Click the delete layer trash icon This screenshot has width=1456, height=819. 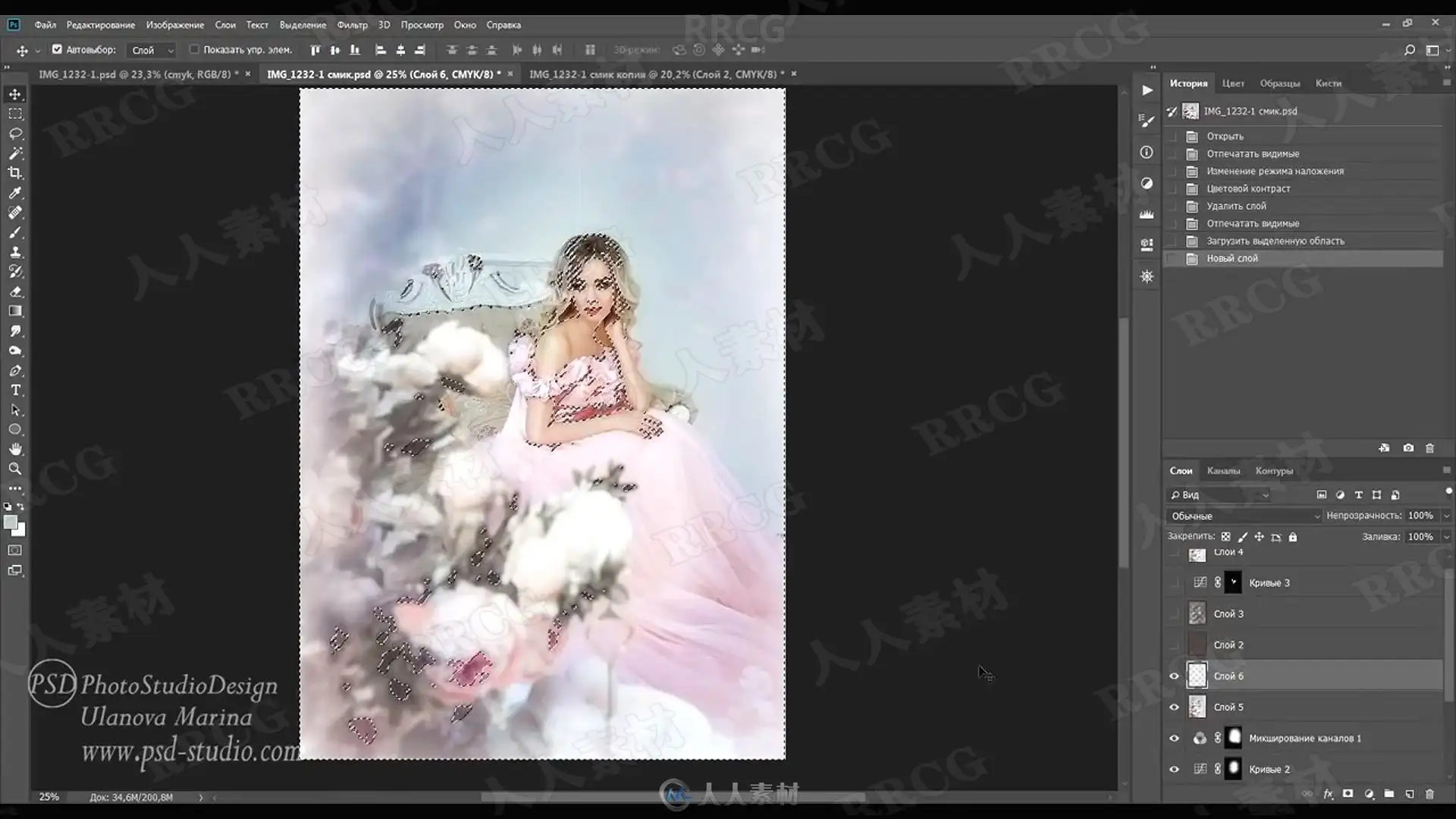[x=1429, y=794]
